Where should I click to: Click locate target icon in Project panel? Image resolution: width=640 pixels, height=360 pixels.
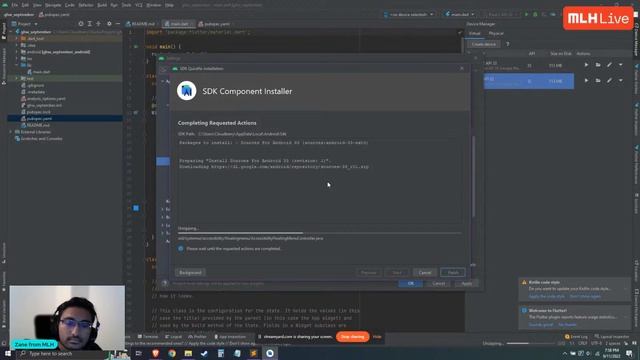(x=81, y=24)
